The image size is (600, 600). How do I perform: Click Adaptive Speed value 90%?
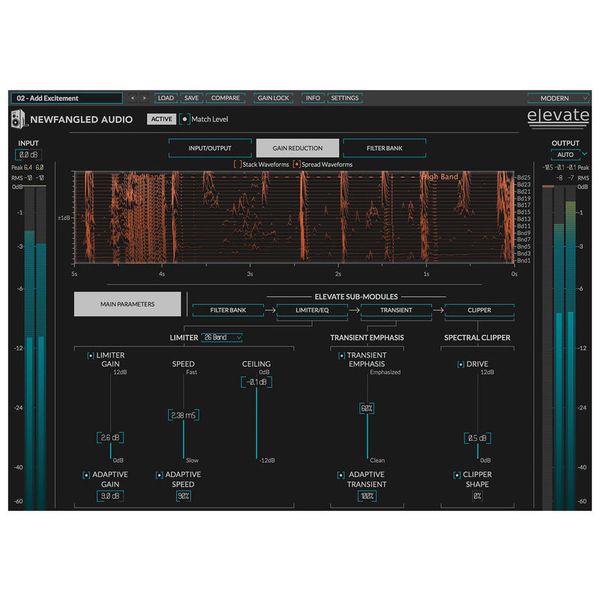183,496
